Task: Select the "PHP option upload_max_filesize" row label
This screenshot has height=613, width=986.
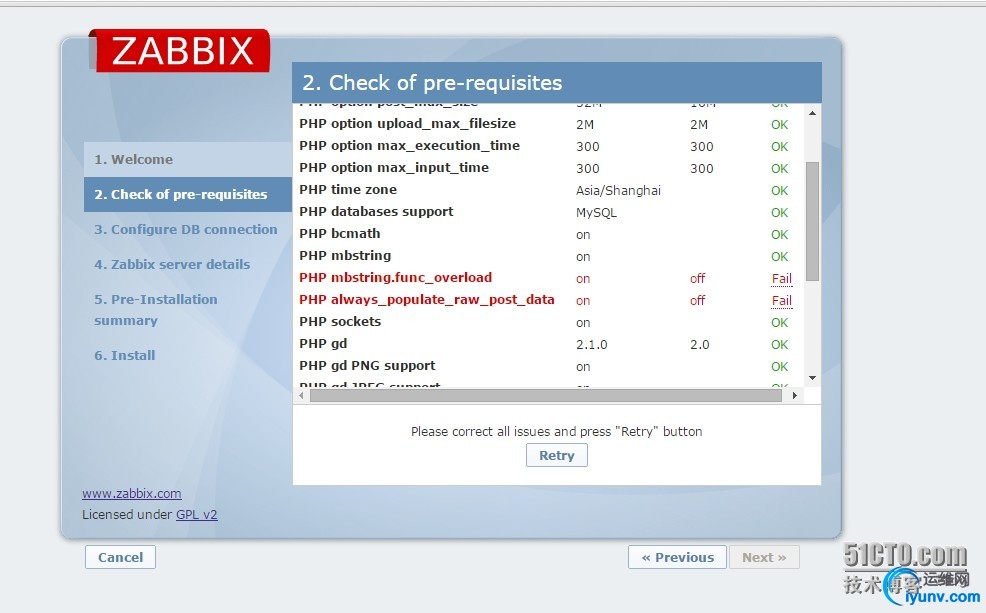Action: pyautogui.click(x=407, y=123)
